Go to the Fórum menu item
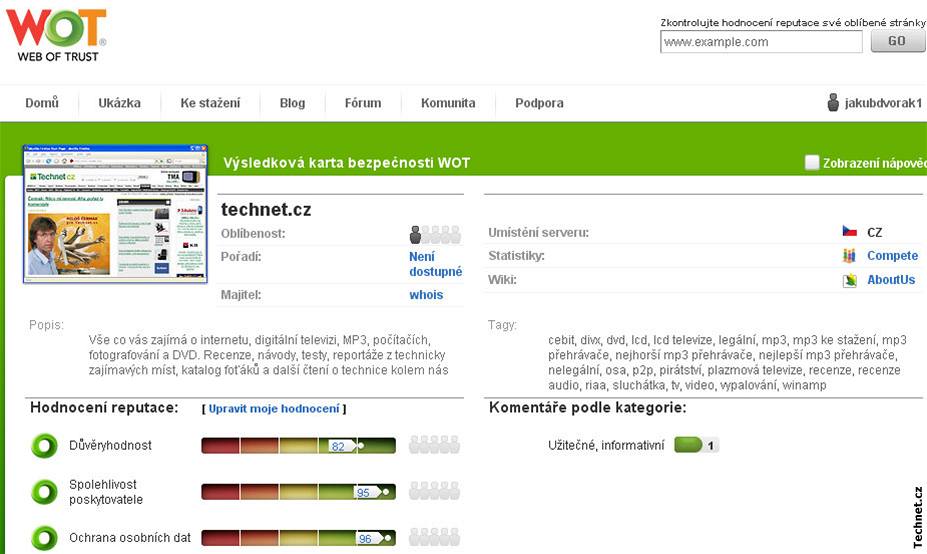This screenshot has height=554, width=927. [x=363, y=103]
